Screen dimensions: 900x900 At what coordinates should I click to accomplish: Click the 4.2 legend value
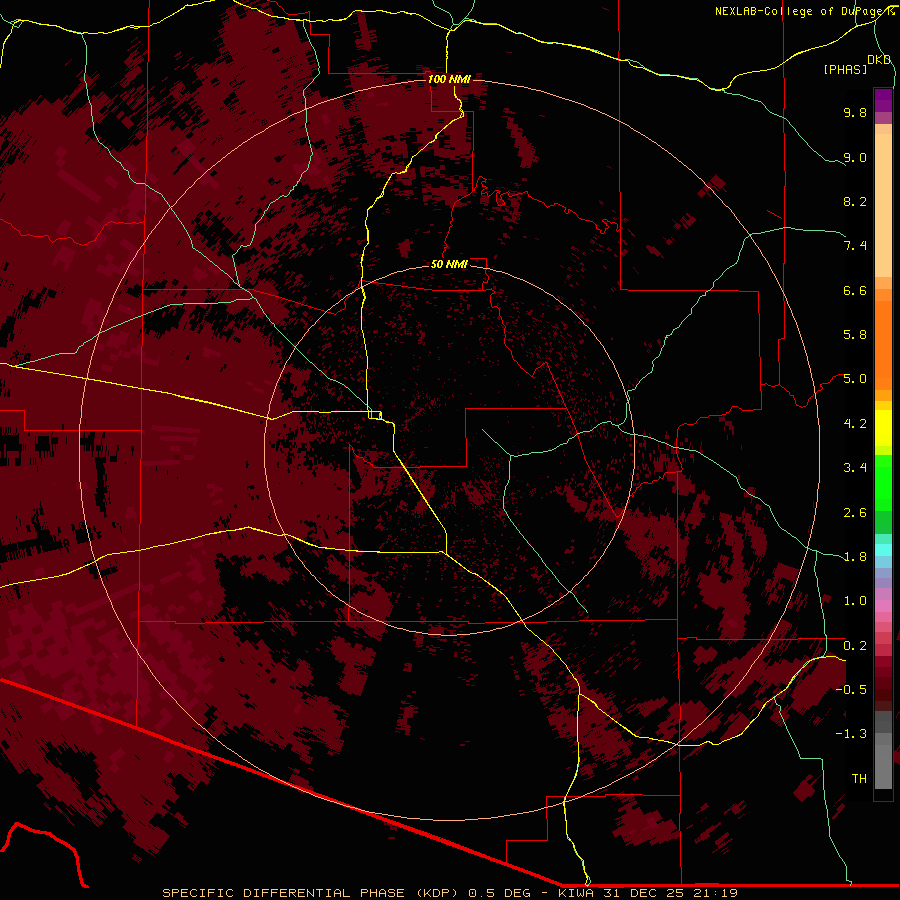(855, 424)
